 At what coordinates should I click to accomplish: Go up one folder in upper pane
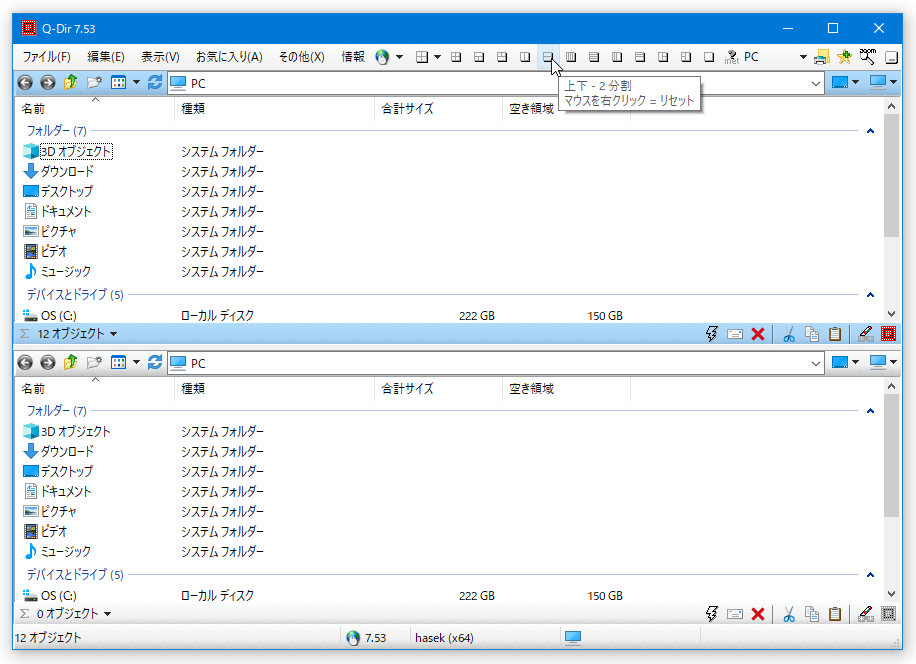71,82
